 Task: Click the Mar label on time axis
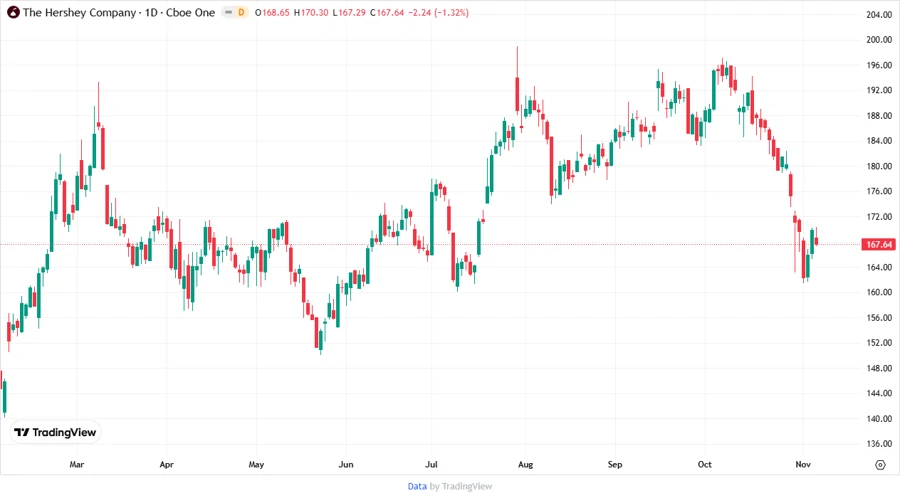point(76,464)
